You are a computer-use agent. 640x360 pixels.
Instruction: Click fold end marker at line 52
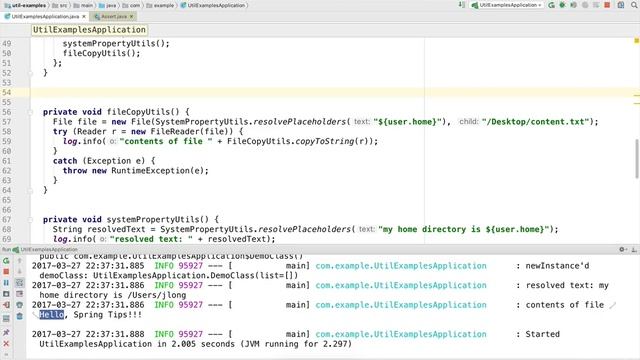(31, 73)
